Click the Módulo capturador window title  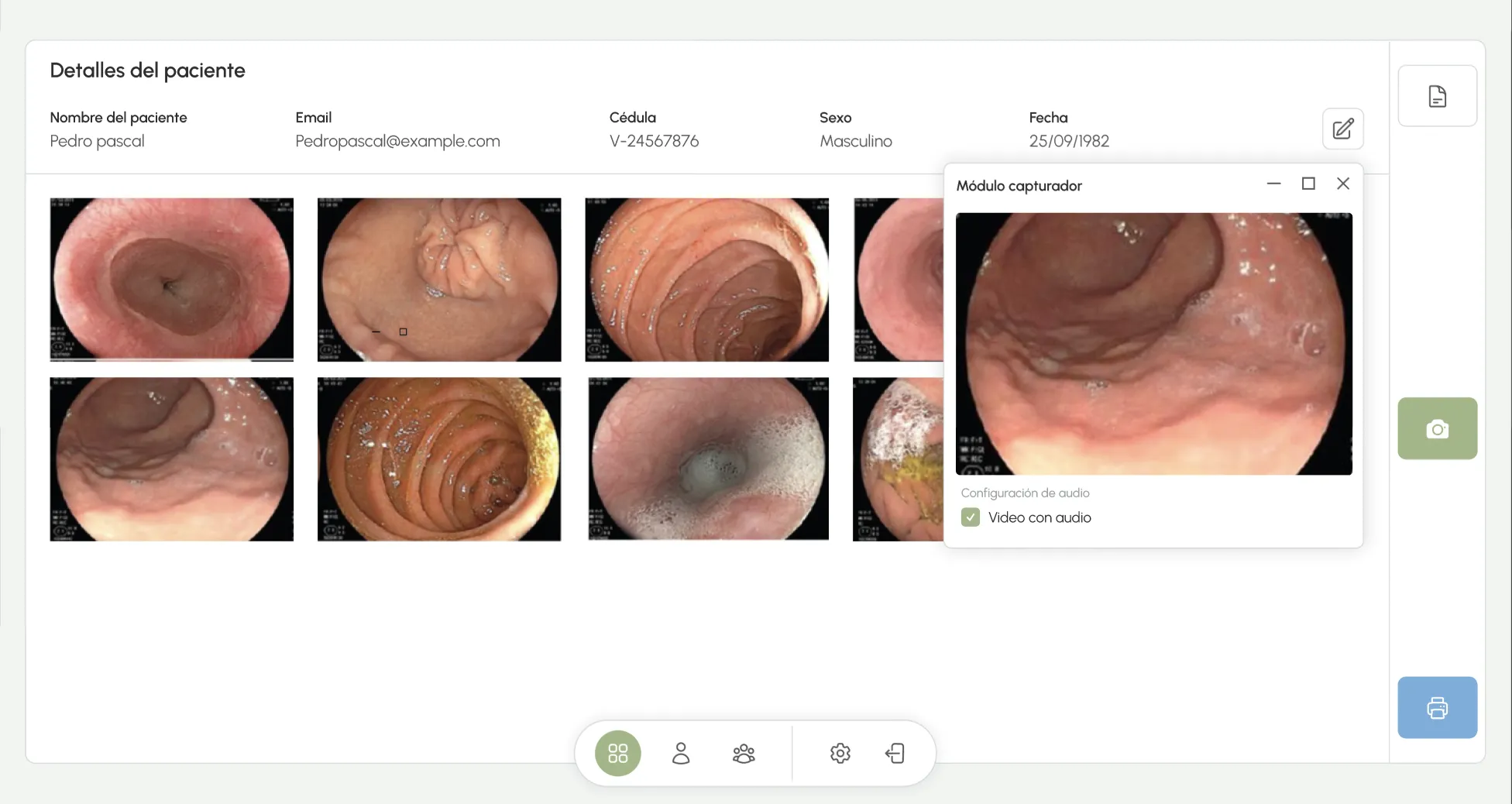click(x=1019, y=186)
